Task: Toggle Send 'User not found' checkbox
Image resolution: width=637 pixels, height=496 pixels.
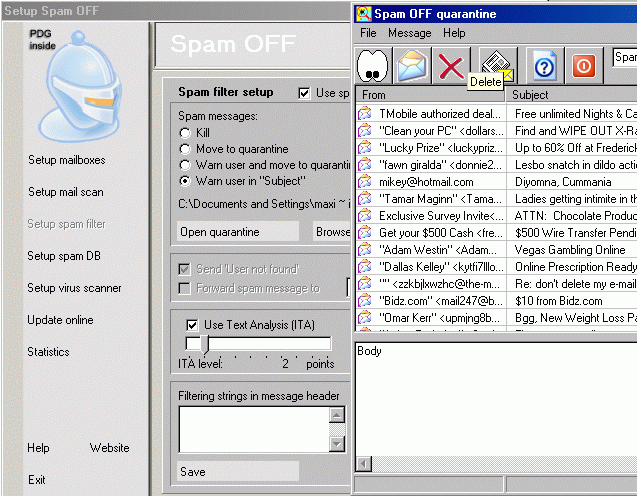Action: coord(184,269)
